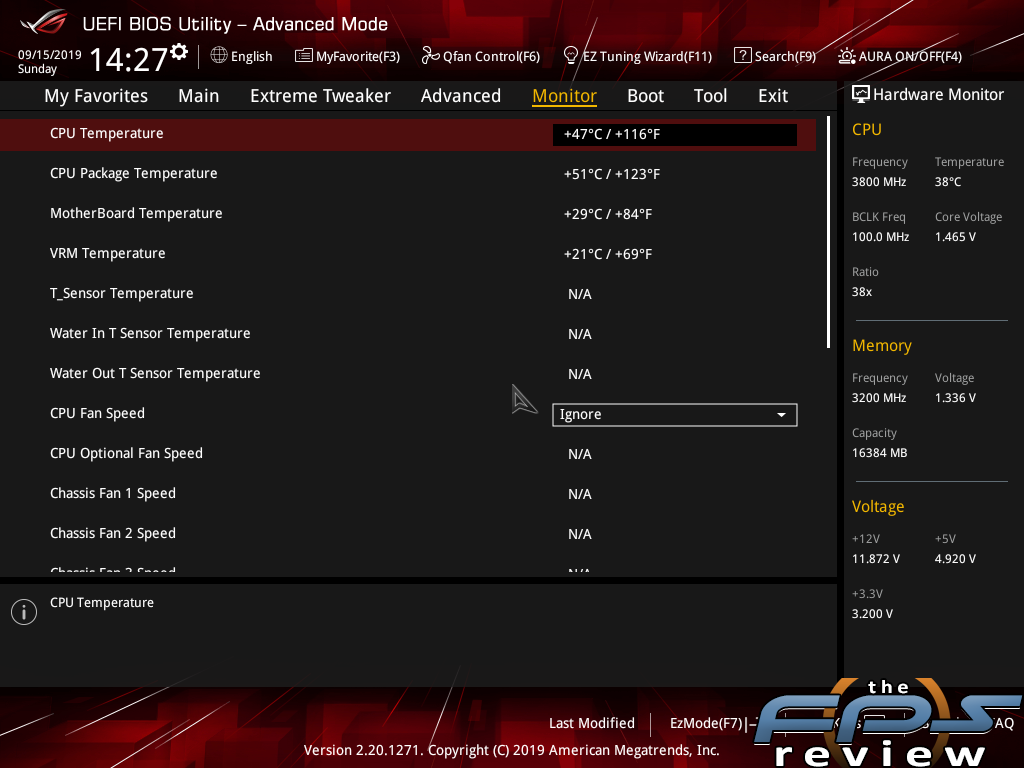Click the Voltage section heading

click(878, 507)
